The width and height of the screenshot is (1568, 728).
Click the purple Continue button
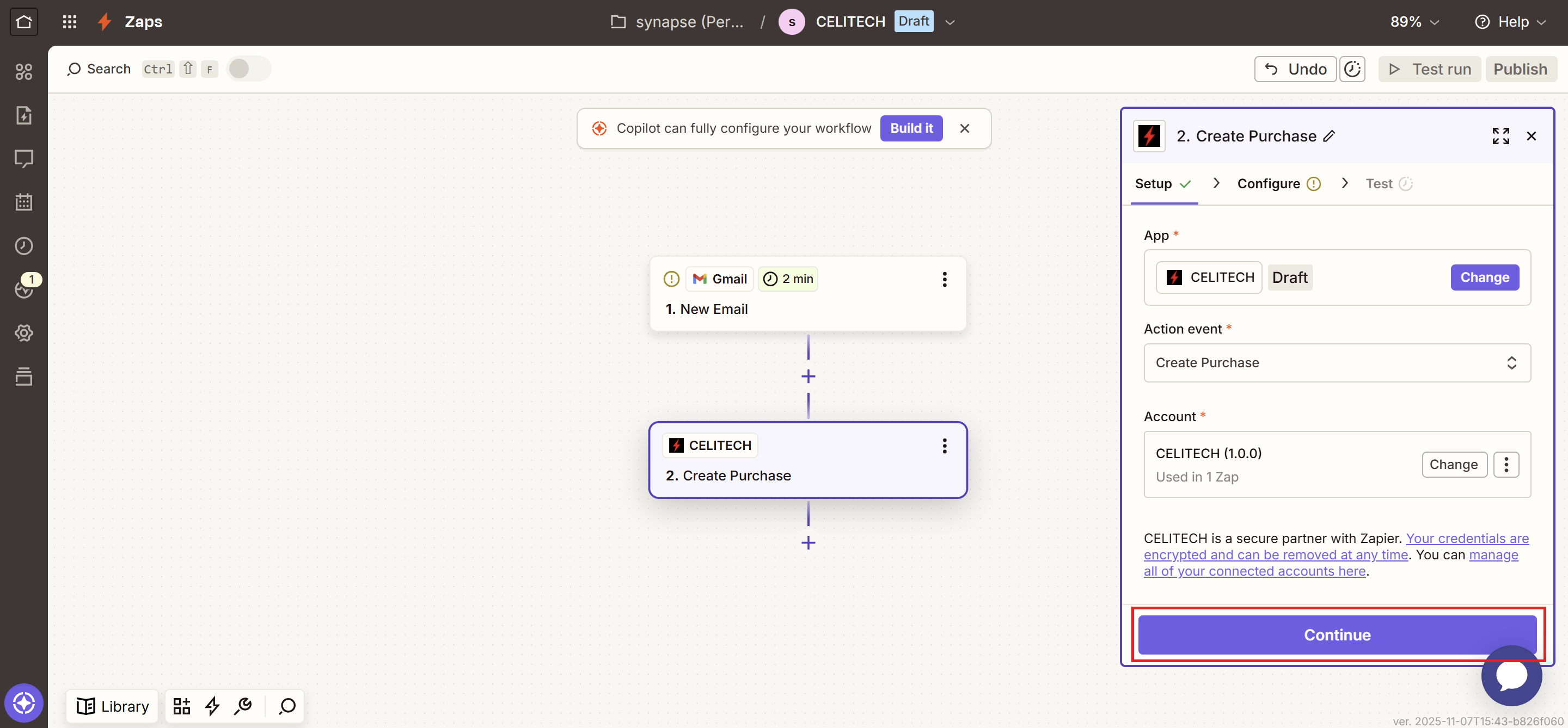point(1337,635)
